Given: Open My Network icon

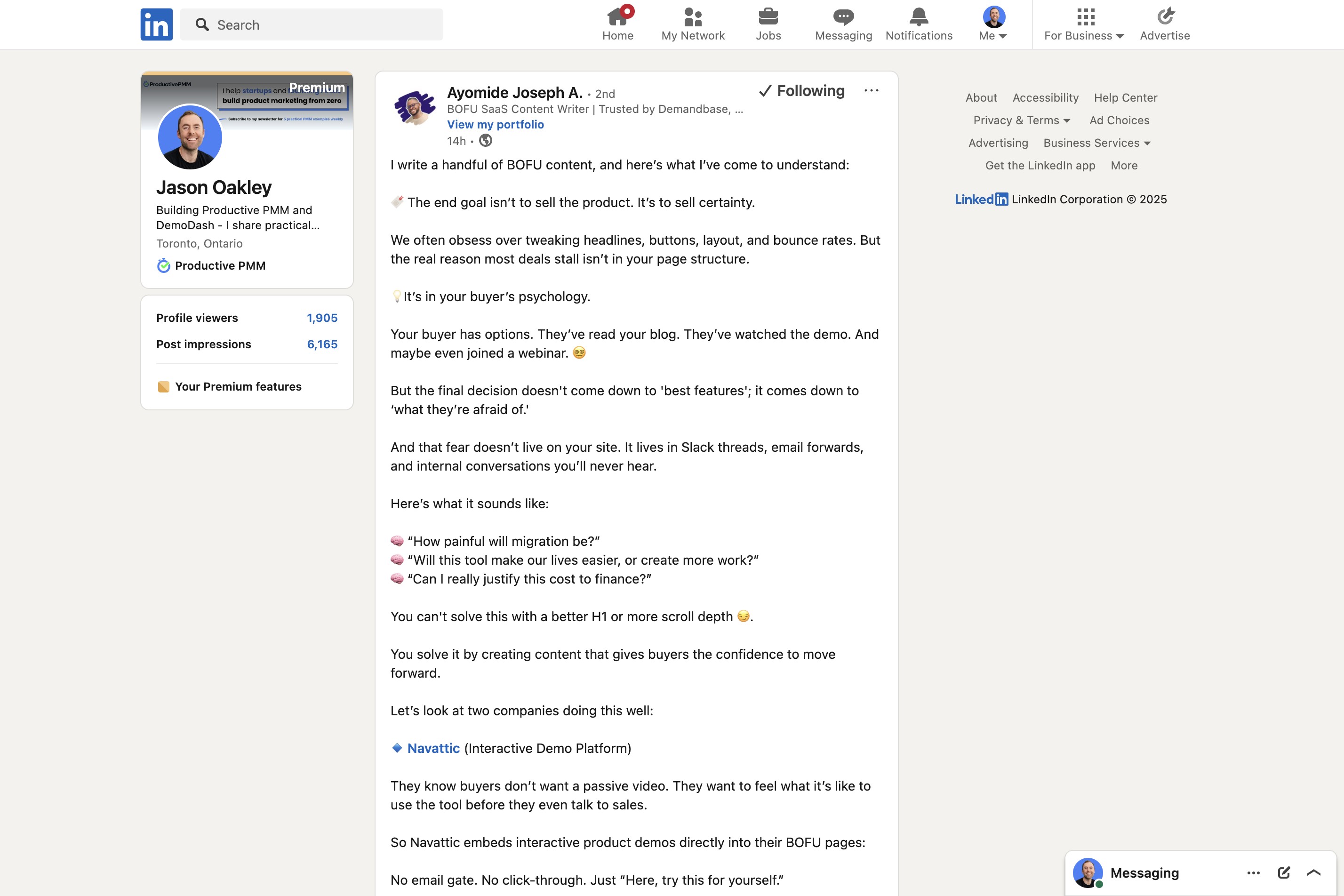Looking at the screenshot, I should [693, 16].
